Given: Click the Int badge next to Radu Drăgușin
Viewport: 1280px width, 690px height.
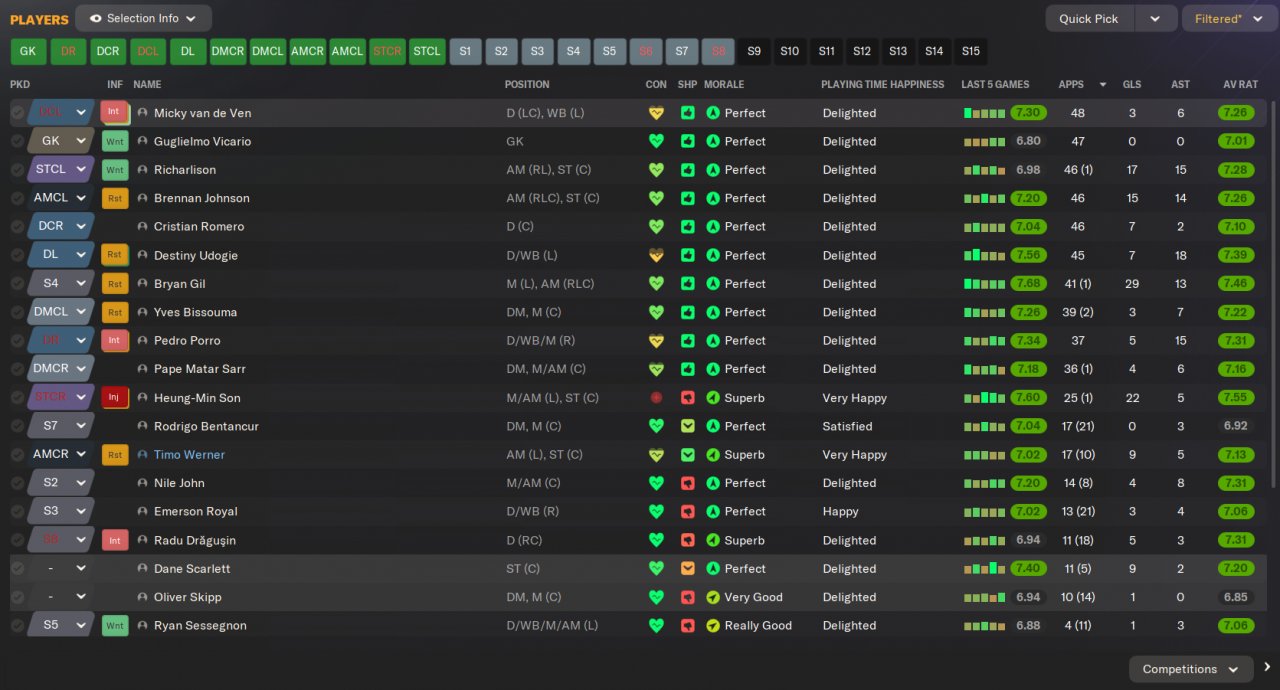Looking at the screenshot, I should click(115, 540).
